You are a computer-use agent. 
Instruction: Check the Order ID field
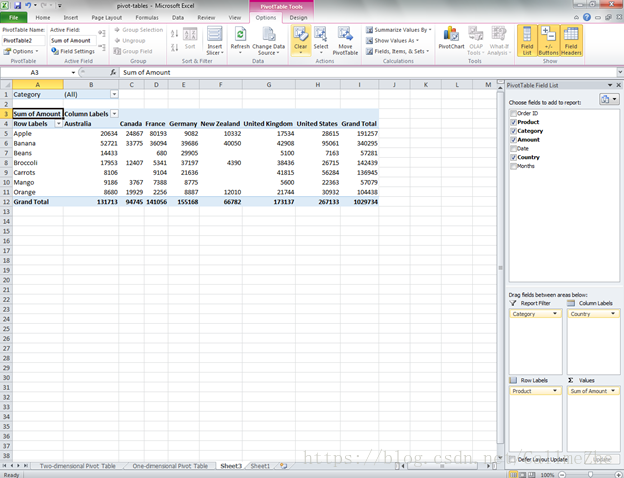tap(513, 113)
